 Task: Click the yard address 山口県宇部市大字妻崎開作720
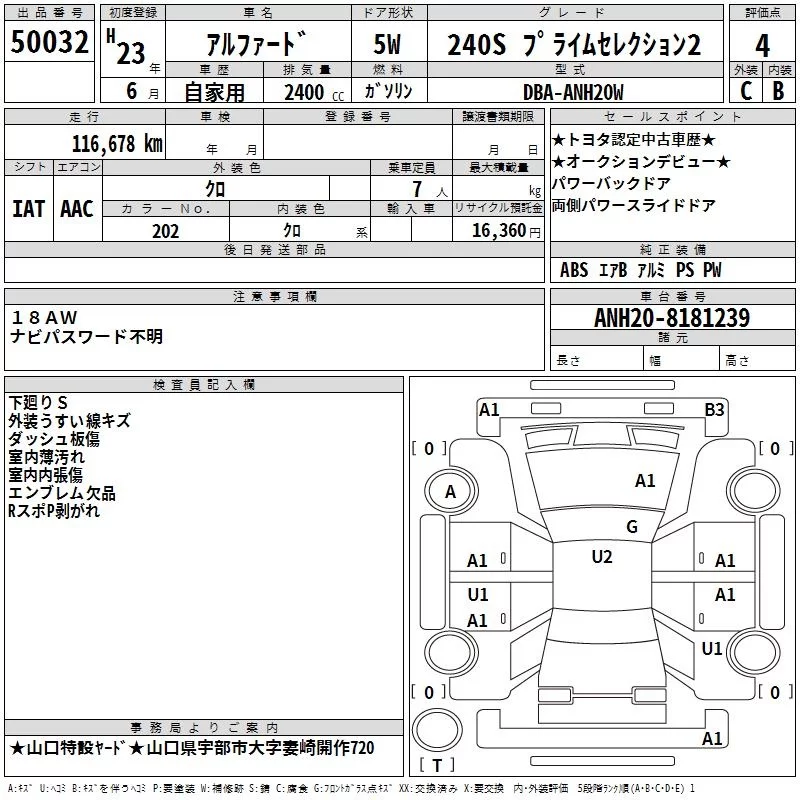260,748
